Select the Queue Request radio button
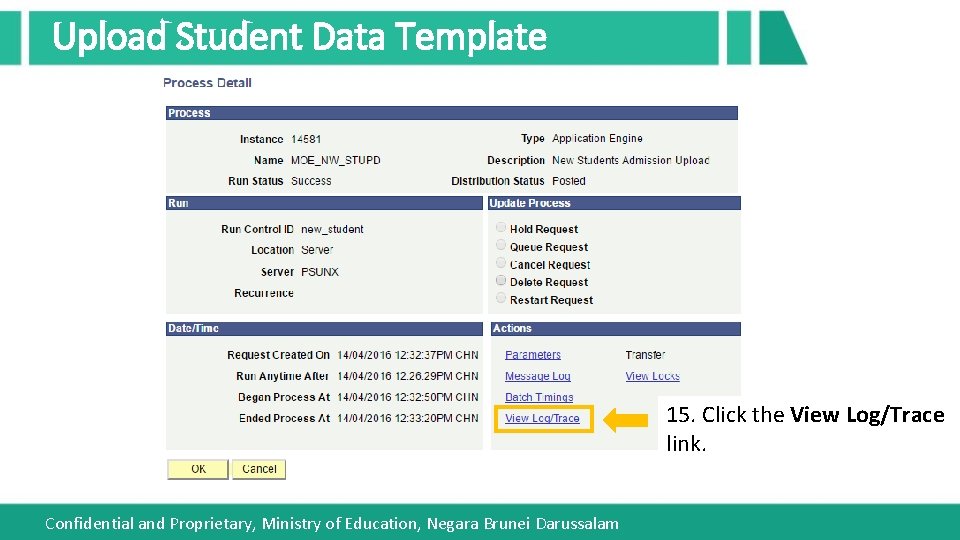 [501, 246]
